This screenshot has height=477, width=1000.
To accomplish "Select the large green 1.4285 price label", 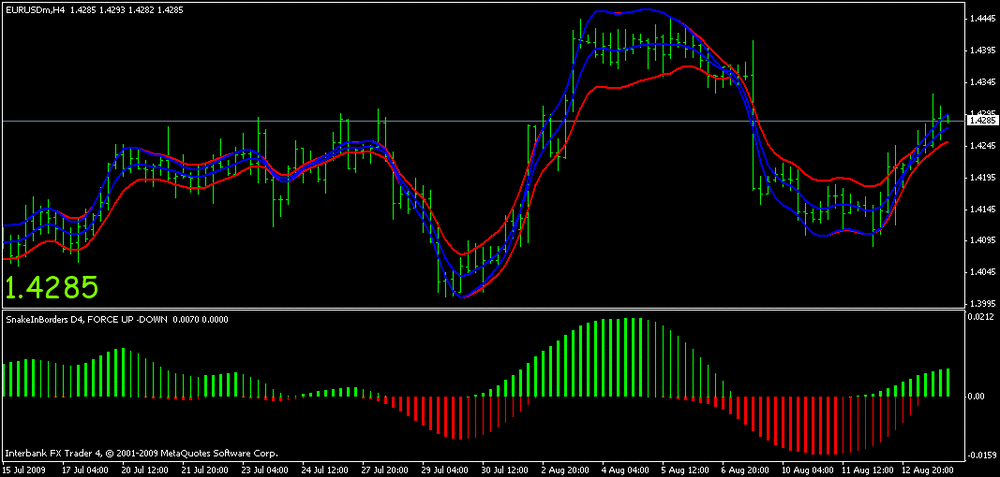I will coord(52,288).
